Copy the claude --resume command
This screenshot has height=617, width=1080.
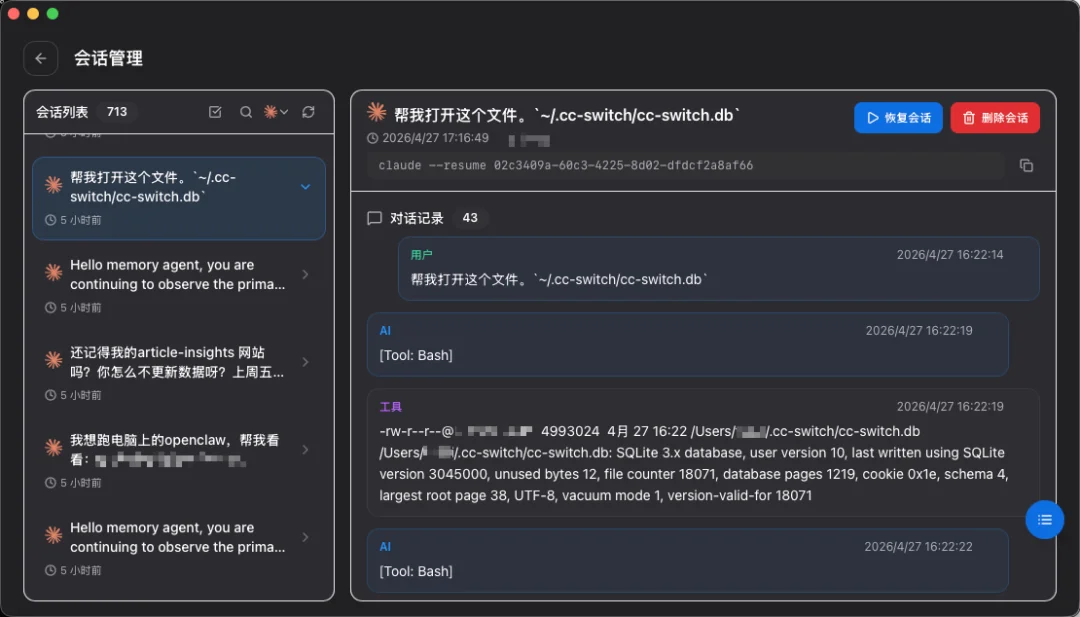pyautogui.click(x=1026, y=165)
